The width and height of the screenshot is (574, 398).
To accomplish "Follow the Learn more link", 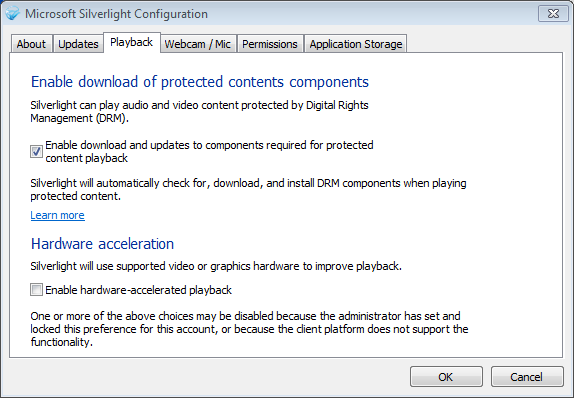I will coord(57,215).
